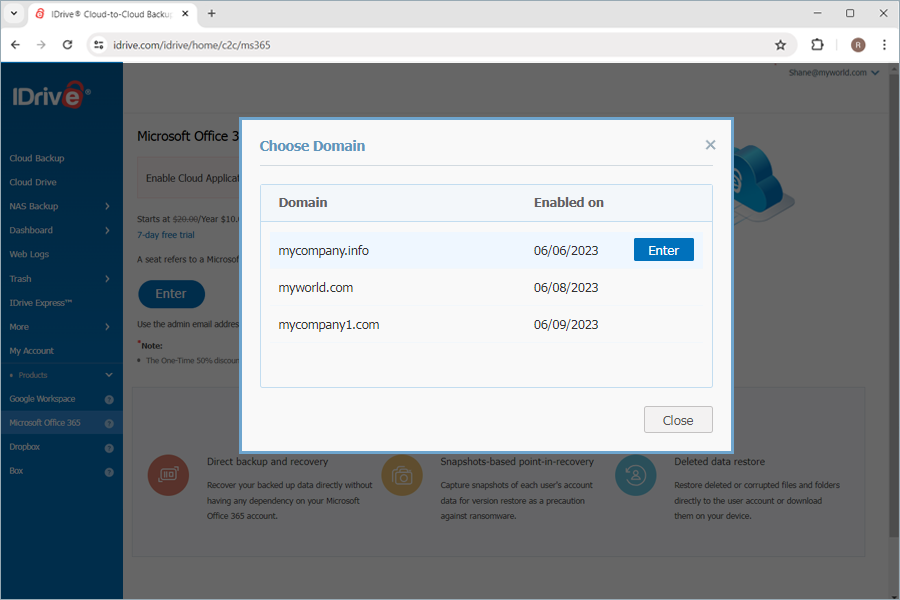900x600 pixels.
Task: Click the Enabled on column header
Action: click(x=568, y=203)
